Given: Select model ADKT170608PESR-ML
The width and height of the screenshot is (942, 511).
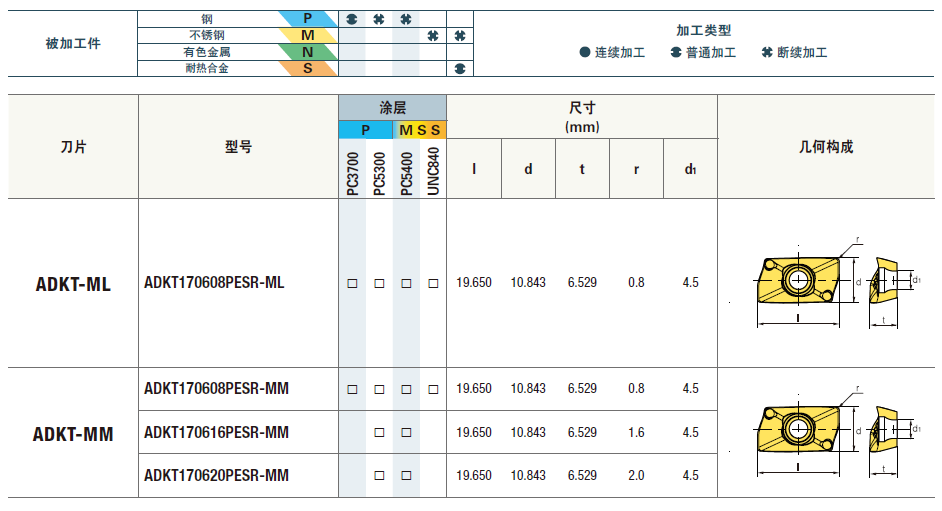Looking at the screenshot, I should 214,283.
